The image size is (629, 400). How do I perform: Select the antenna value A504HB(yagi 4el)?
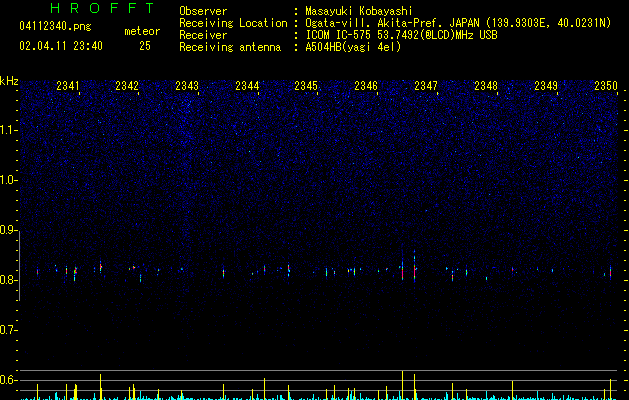pos(353,47)
